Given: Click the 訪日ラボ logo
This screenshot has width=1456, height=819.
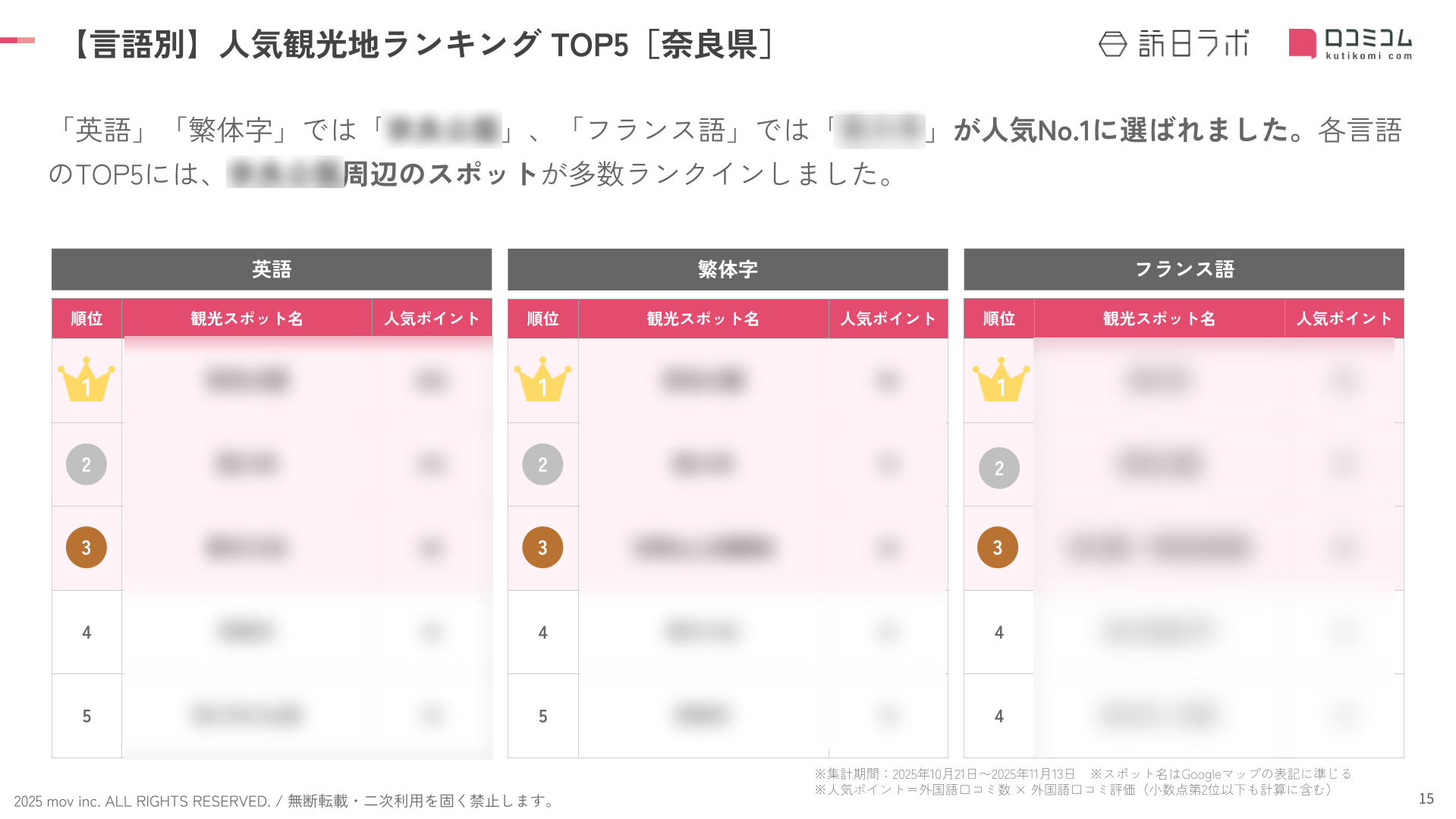Looking at the screenshot, I should pyautogui.click(x=1173, y=44).
